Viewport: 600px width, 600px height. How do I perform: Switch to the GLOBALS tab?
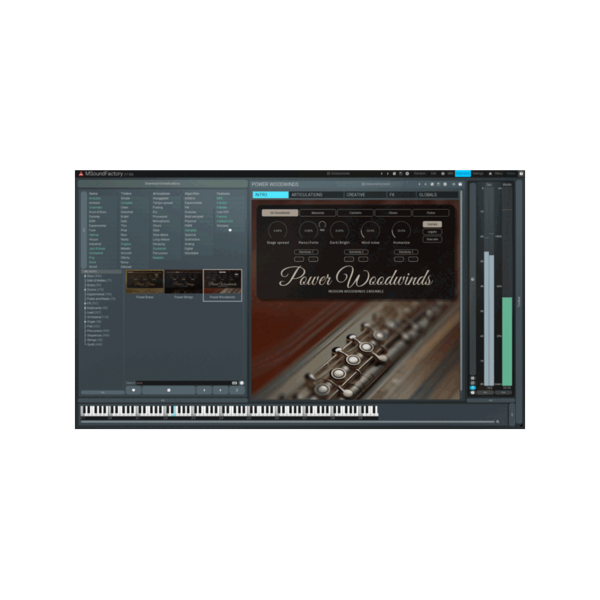click(437, 195)
